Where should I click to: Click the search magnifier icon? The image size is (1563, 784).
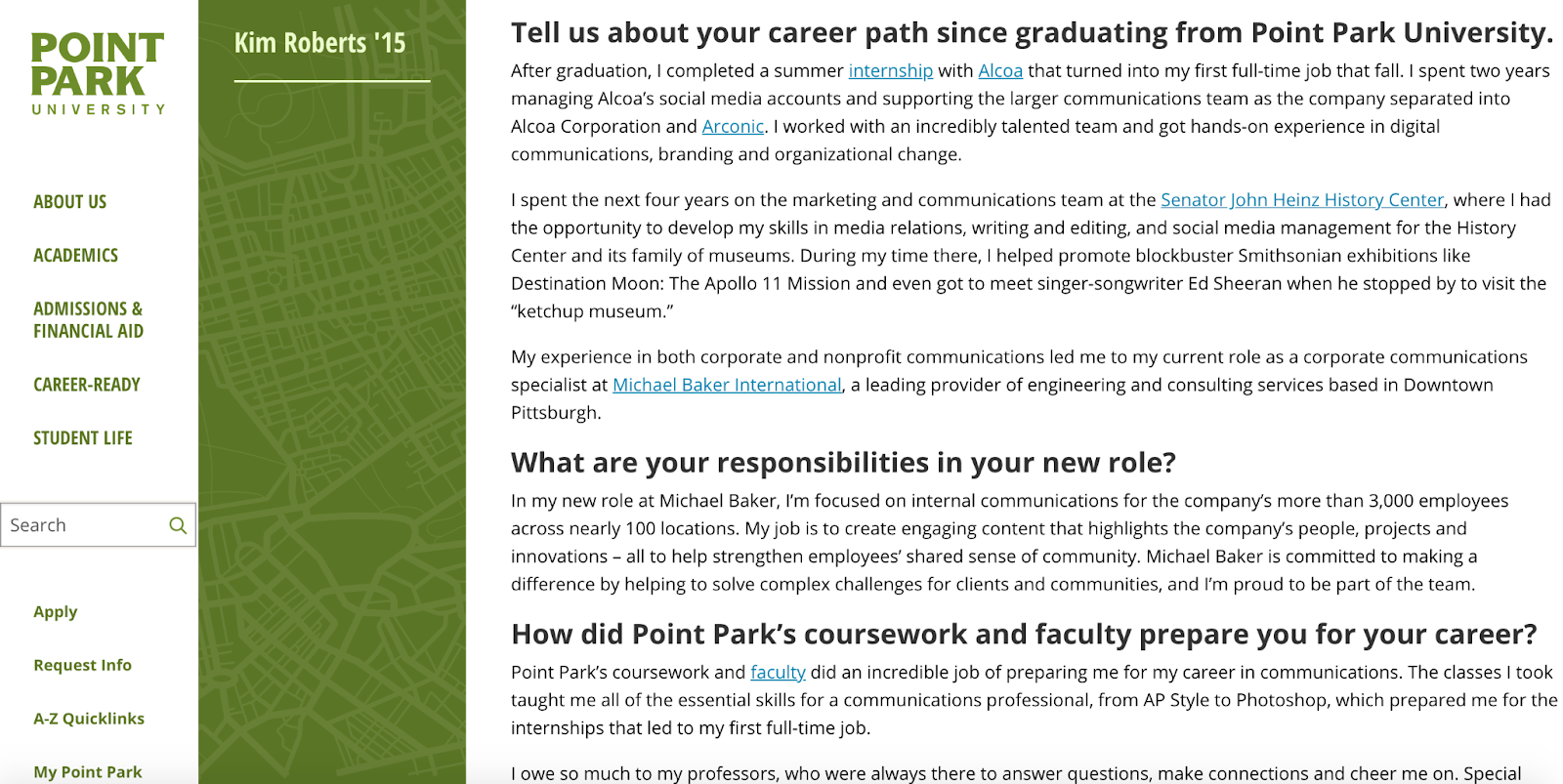point(178,525)
